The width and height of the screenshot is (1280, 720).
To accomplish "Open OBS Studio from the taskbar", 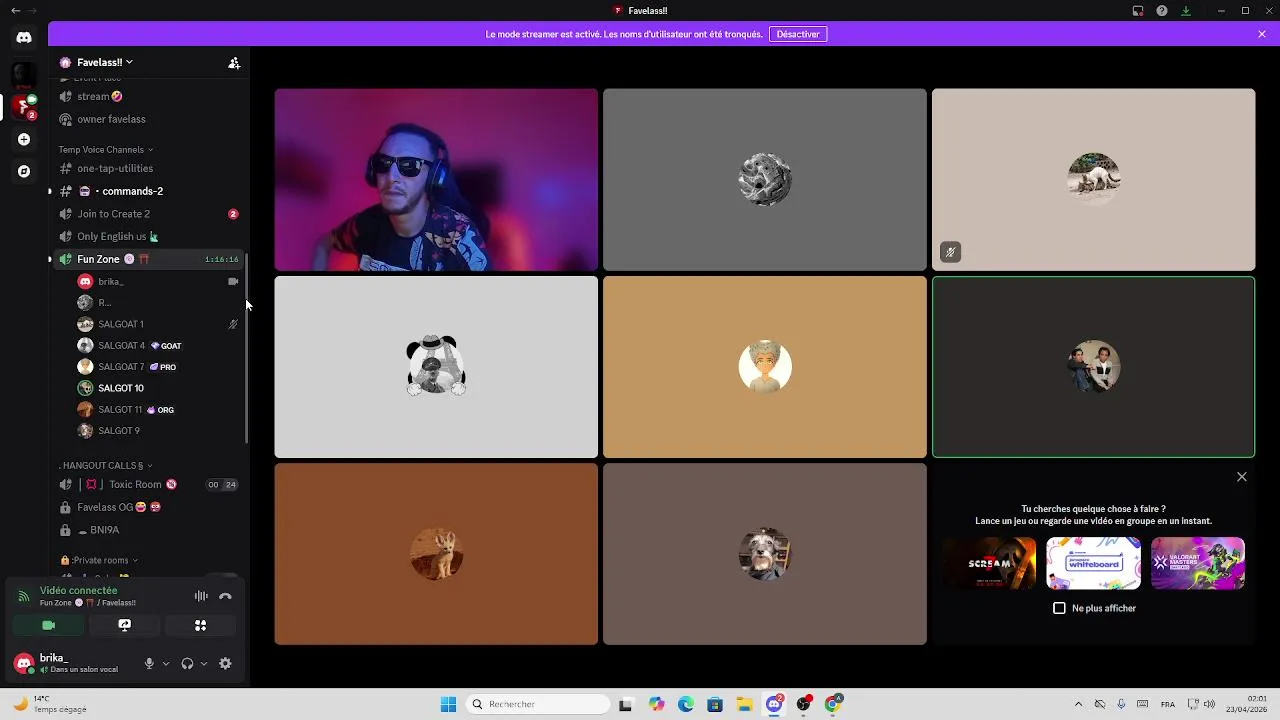I will (x=803, y=704).
